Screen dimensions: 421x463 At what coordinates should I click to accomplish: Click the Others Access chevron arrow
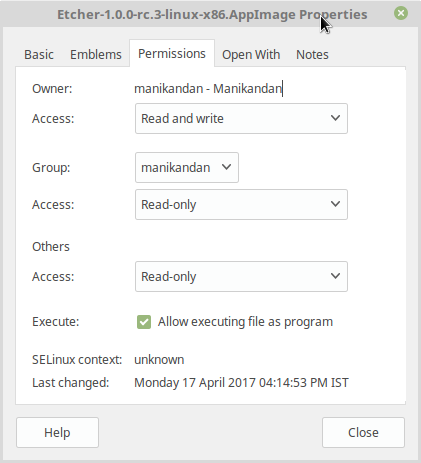point(335,276)
